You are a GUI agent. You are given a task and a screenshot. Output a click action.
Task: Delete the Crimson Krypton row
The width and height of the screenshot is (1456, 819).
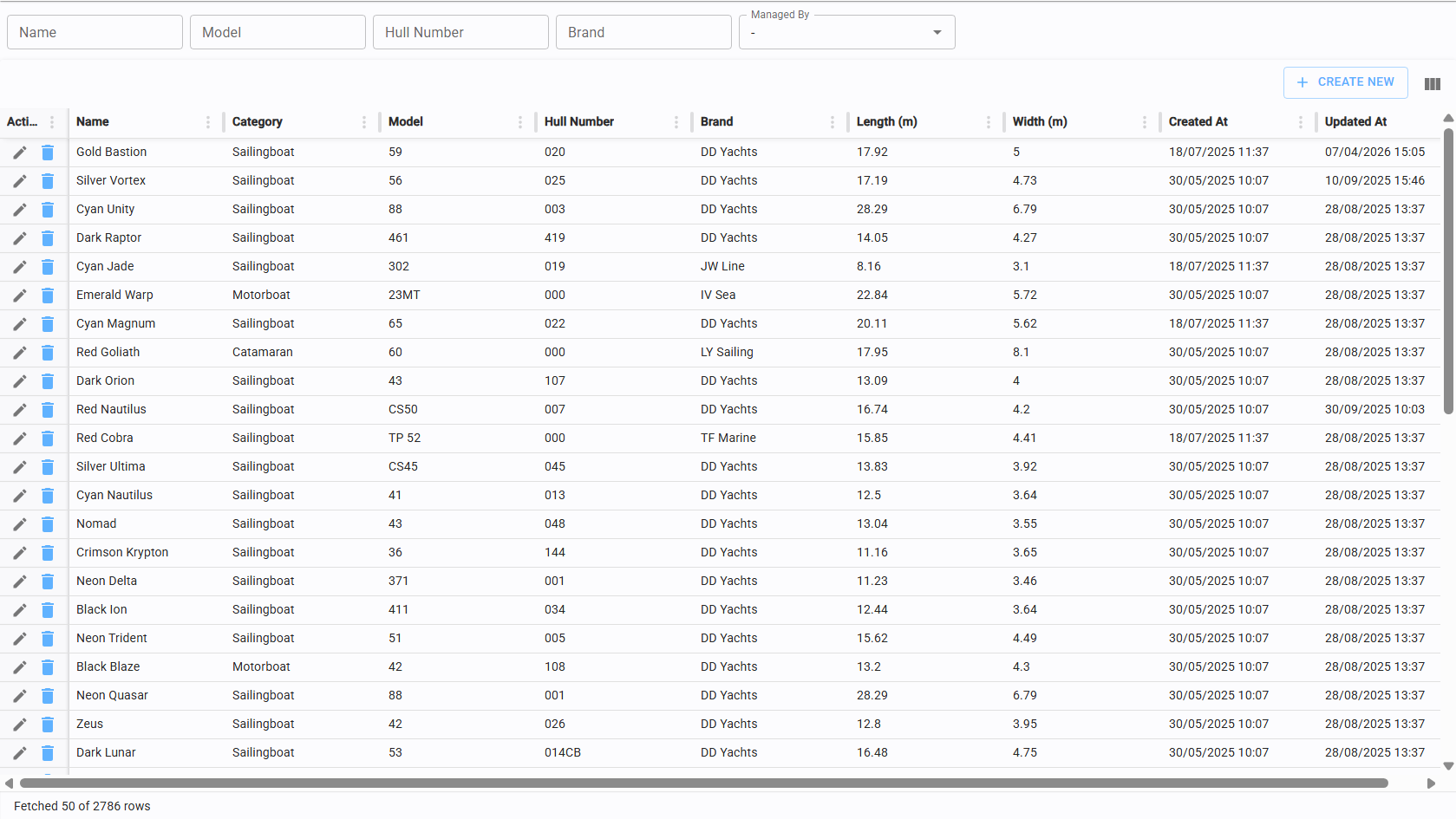point(48,553)
